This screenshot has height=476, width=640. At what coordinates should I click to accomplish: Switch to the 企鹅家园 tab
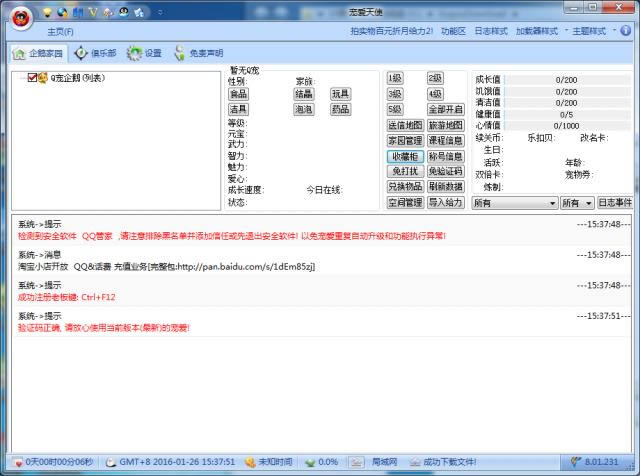coord(39,53)
